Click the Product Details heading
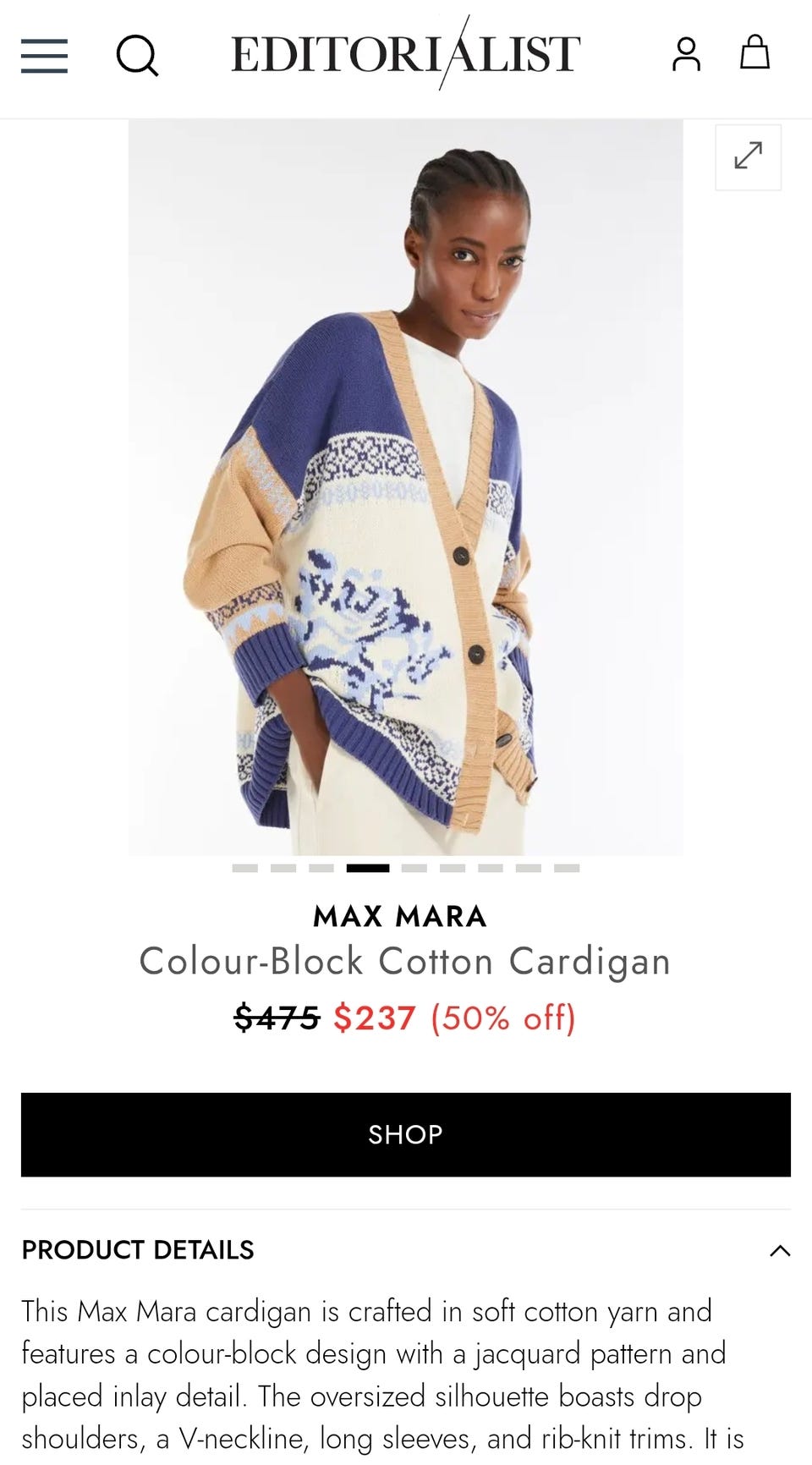Image resolution: width=812 pixels, height=1465 pixels. 138,1250
